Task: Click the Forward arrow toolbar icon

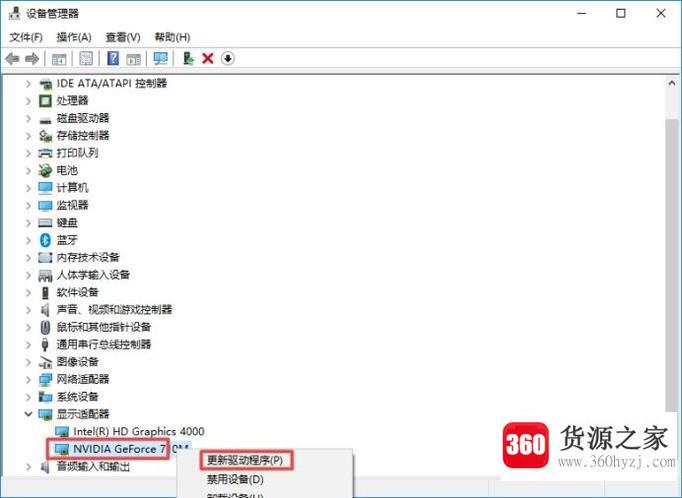Action: pos(32,58)
